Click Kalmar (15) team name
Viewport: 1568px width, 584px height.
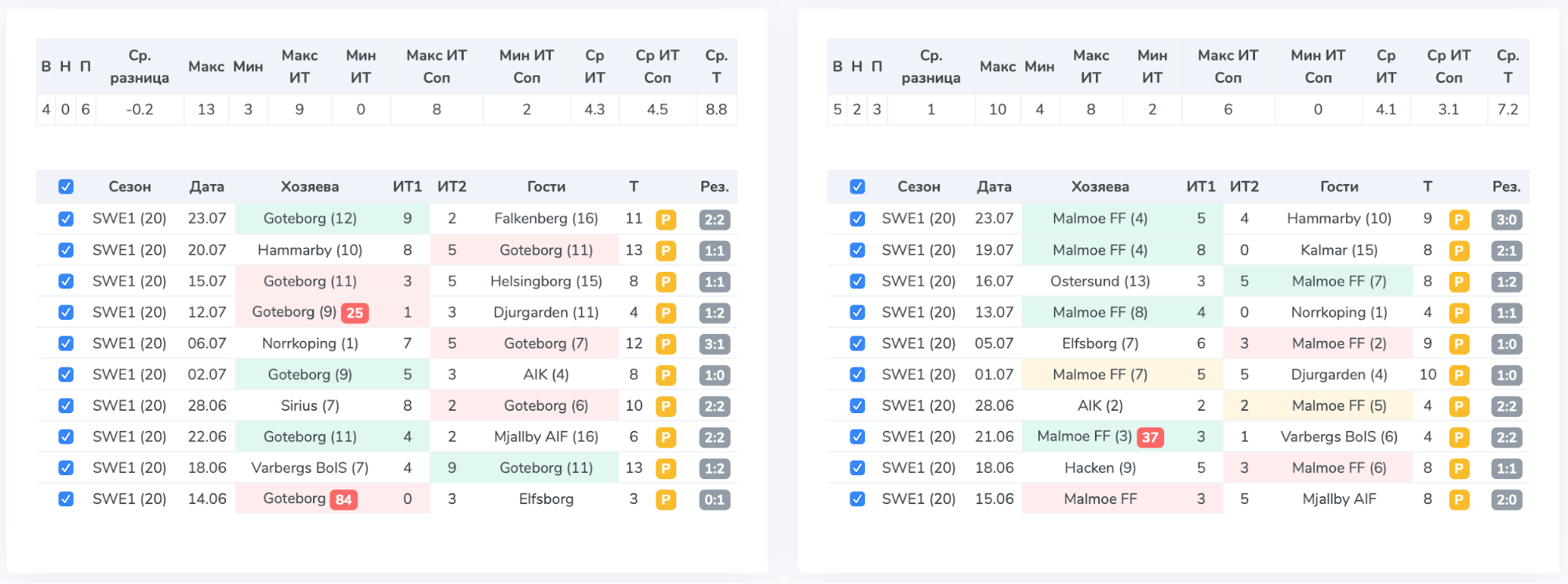(1339, 250)
